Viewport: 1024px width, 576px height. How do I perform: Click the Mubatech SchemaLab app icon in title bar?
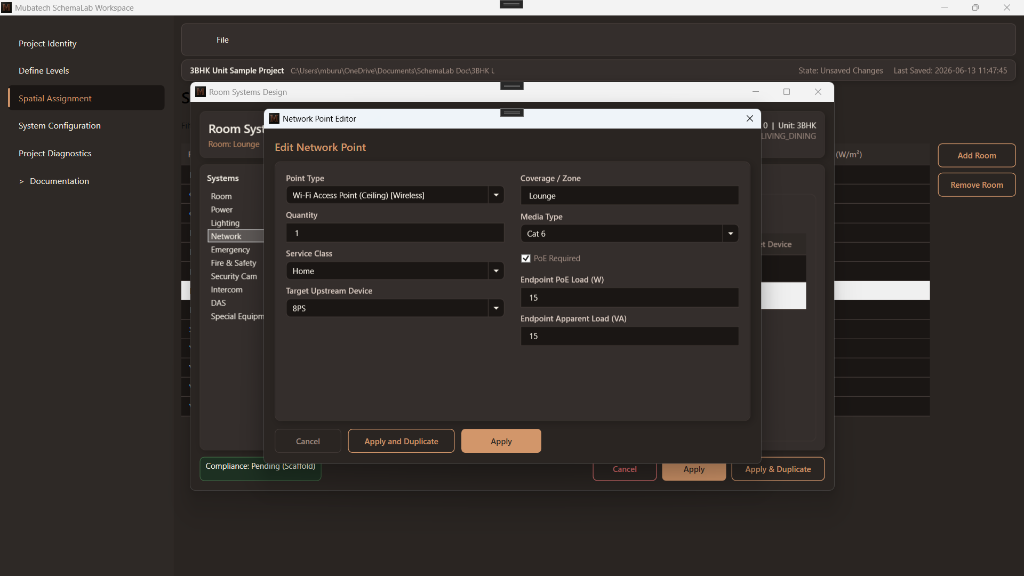point(7,7)
